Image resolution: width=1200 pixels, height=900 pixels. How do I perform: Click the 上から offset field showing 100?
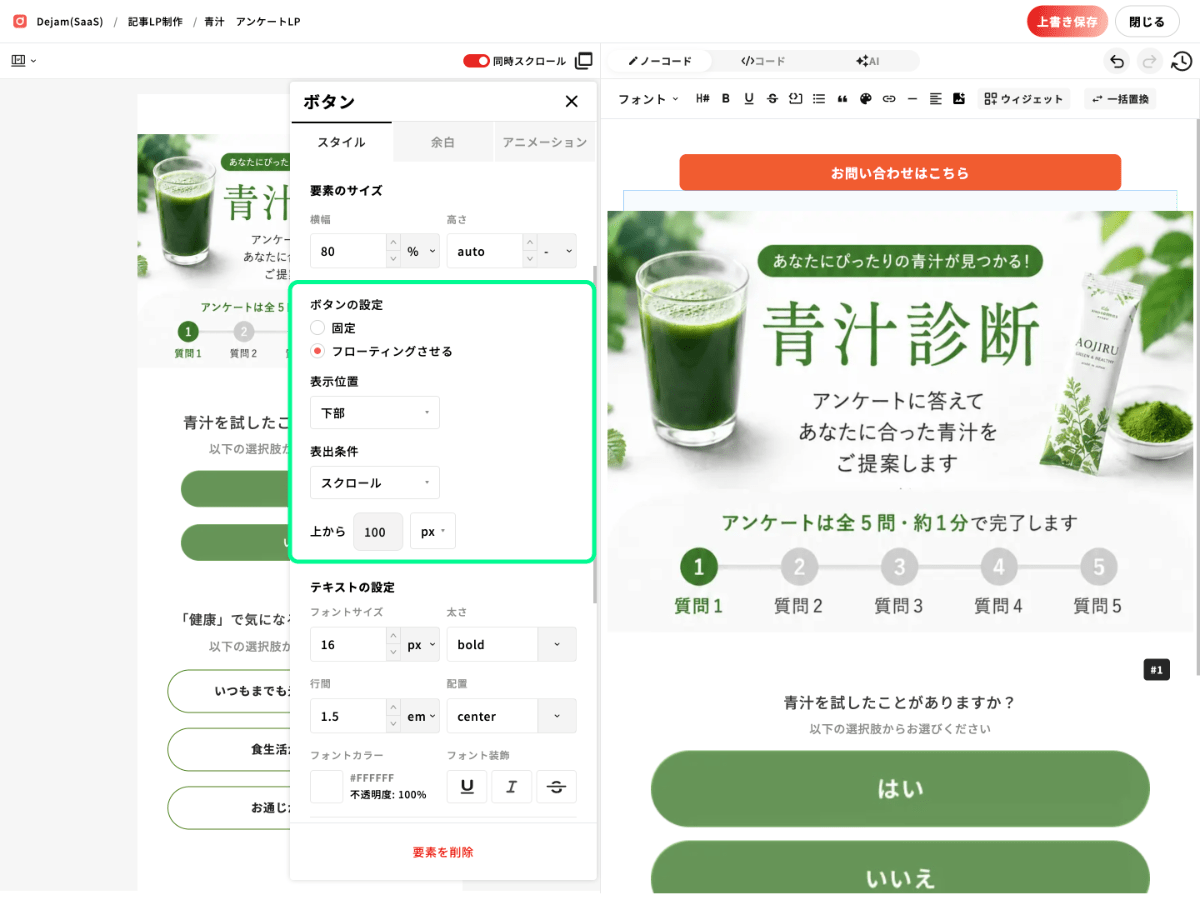pyautogui.click(x=378, y=532)
